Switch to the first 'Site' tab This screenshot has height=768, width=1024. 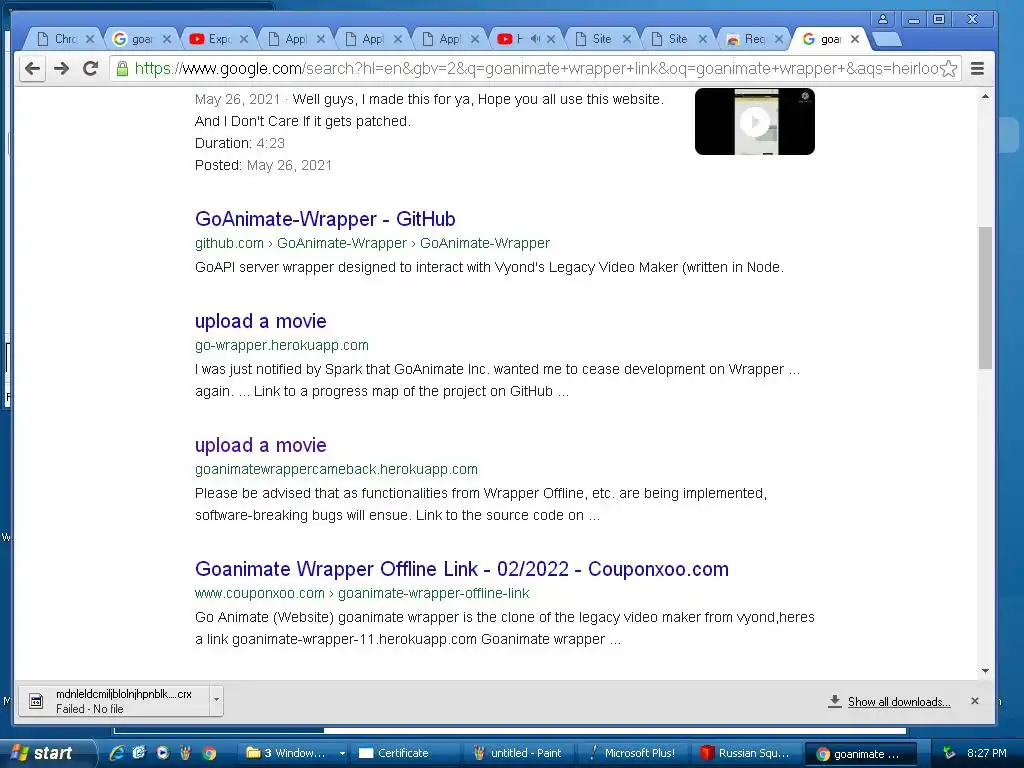click(x=601, y=39)
